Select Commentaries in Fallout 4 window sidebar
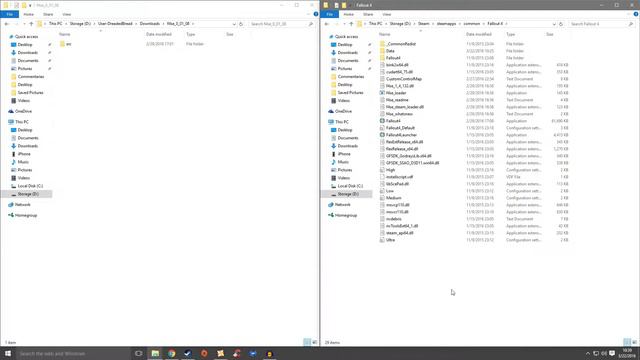This screenshot has height=360, width=640. point(351,77)
